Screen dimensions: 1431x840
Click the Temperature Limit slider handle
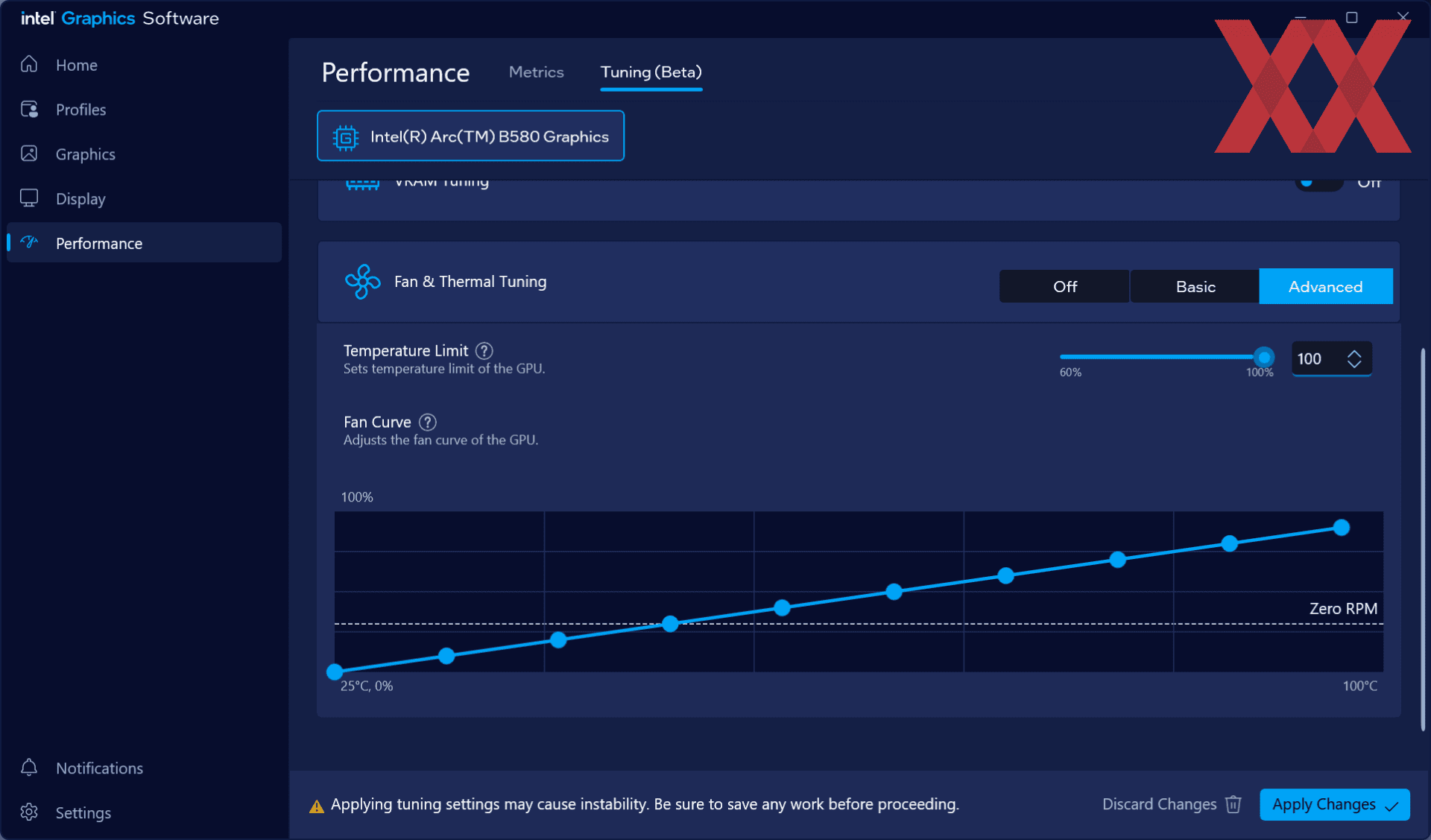tap(1263, 358)
